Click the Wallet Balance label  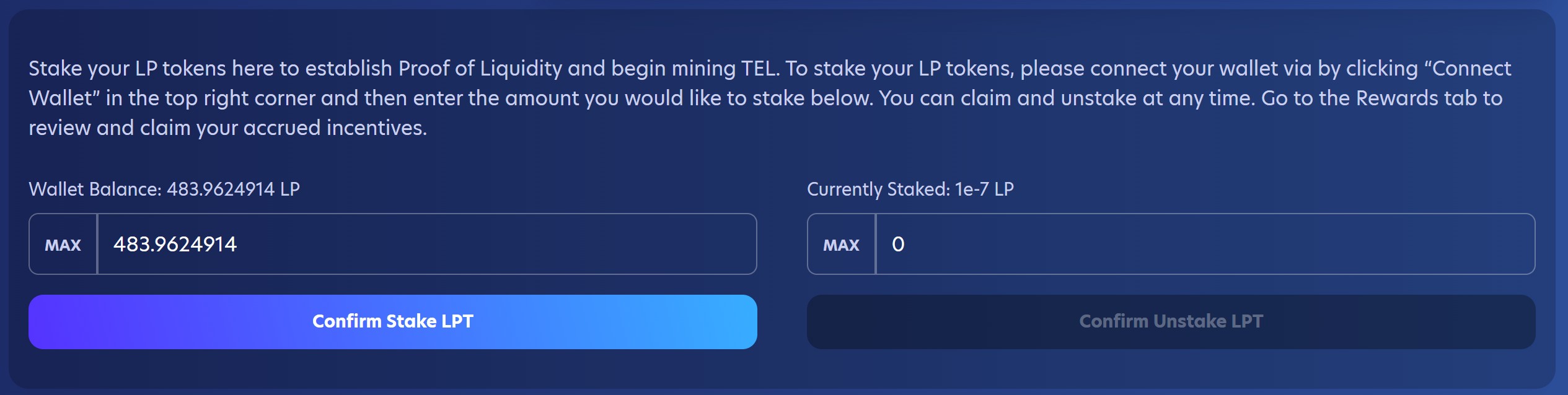(x=95, y=189)
